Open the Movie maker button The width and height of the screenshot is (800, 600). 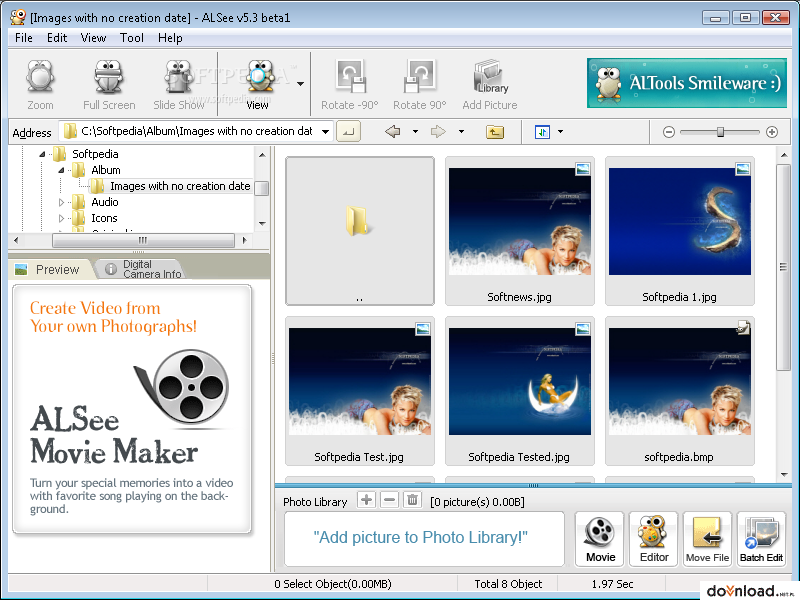pos(599,539)
